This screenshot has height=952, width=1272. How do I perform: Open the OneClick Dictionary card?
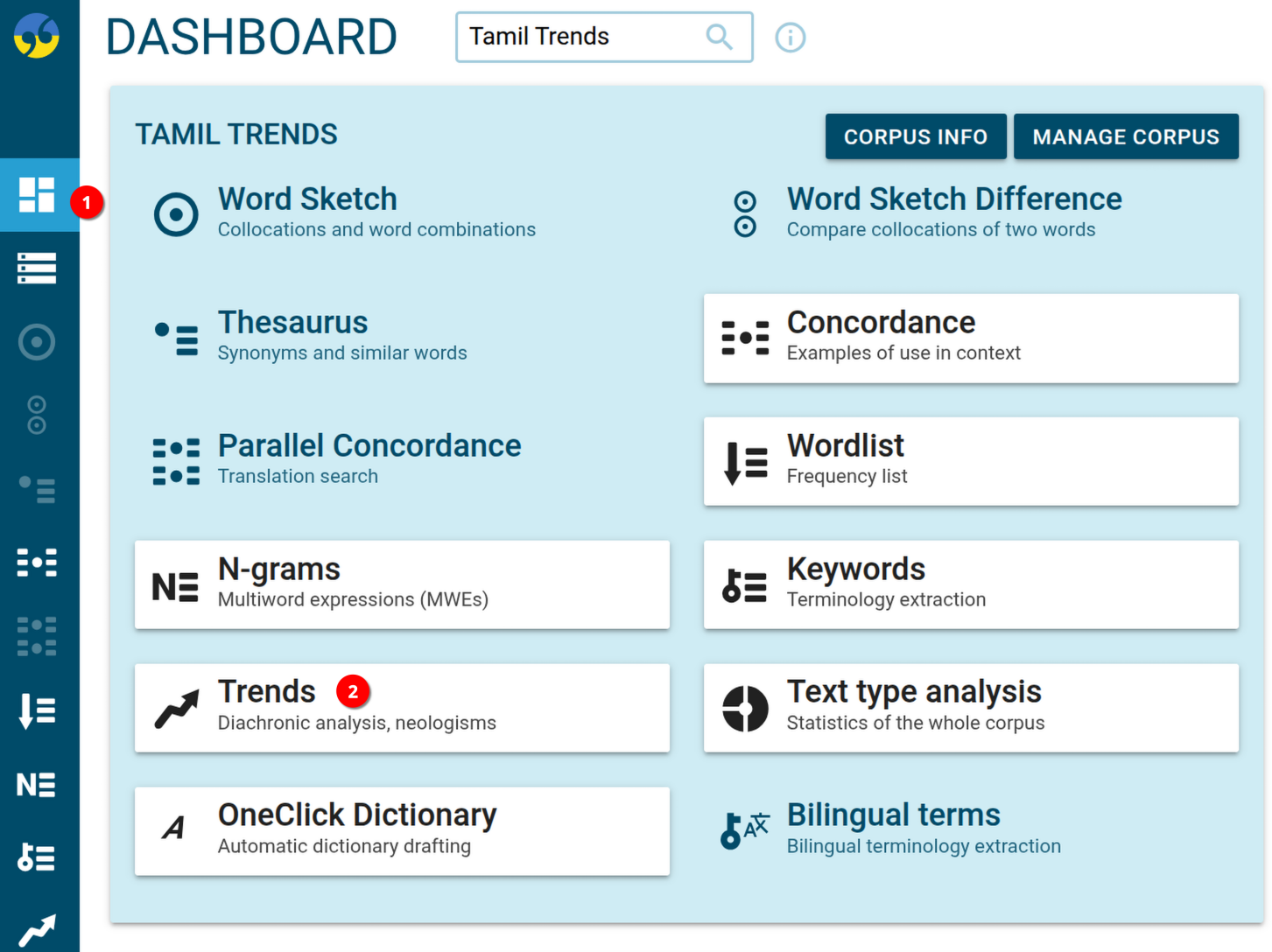402,831
